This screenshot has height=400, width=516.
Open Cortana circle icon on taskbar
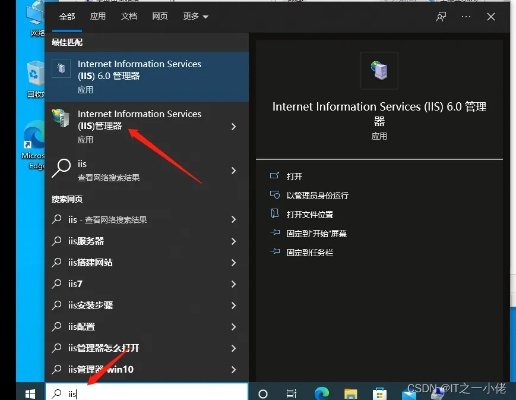click(x=263, y=394)
